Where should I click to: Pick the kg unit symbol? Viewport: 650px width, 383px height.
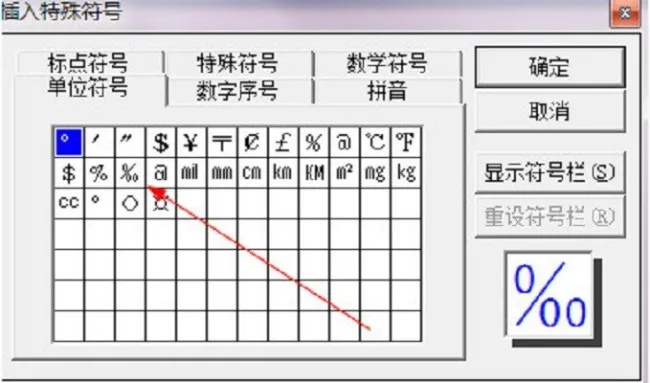tap(406, 173)
